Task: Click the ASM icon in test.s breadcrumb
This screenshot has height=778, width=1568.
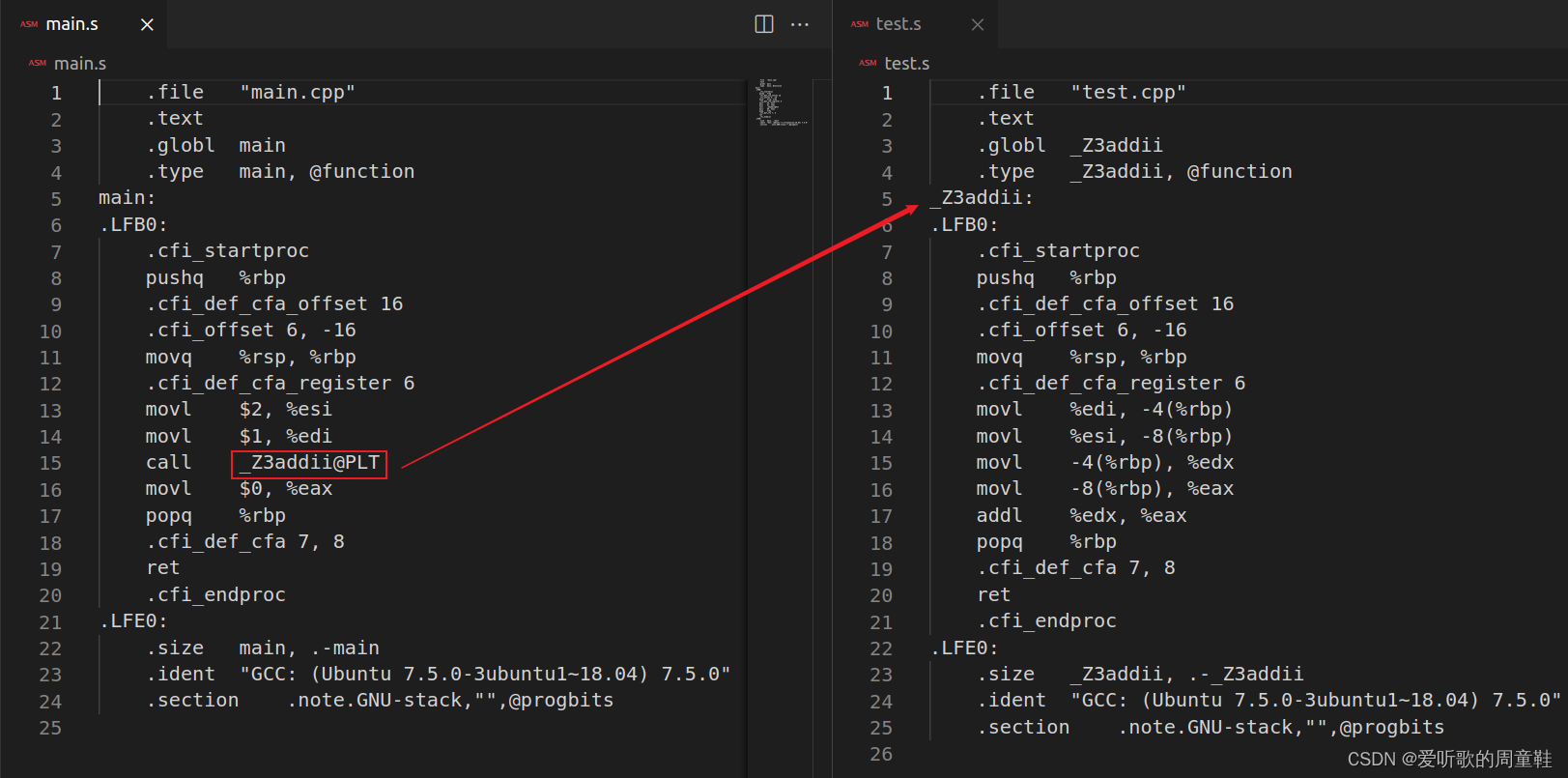Action: coord(868,64)
